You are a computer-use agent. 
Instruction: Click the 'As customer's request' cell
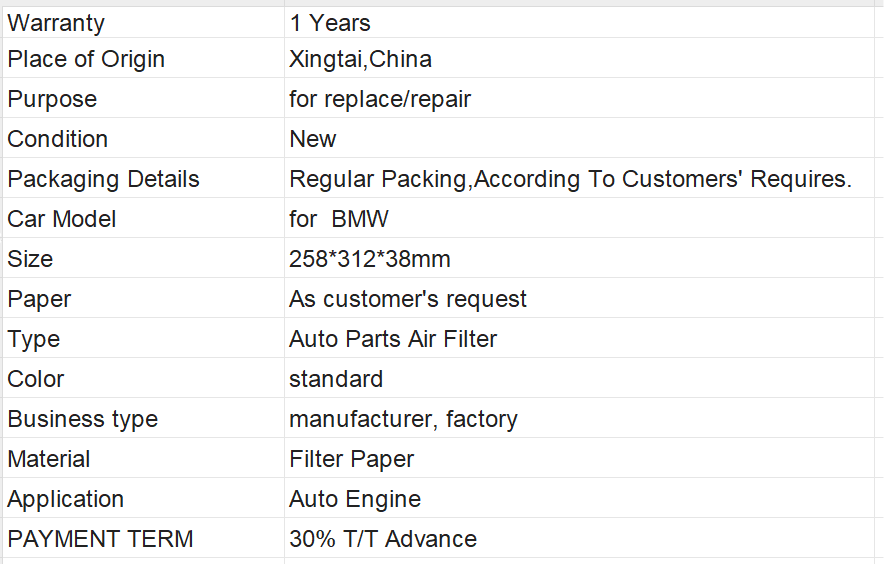580,298
